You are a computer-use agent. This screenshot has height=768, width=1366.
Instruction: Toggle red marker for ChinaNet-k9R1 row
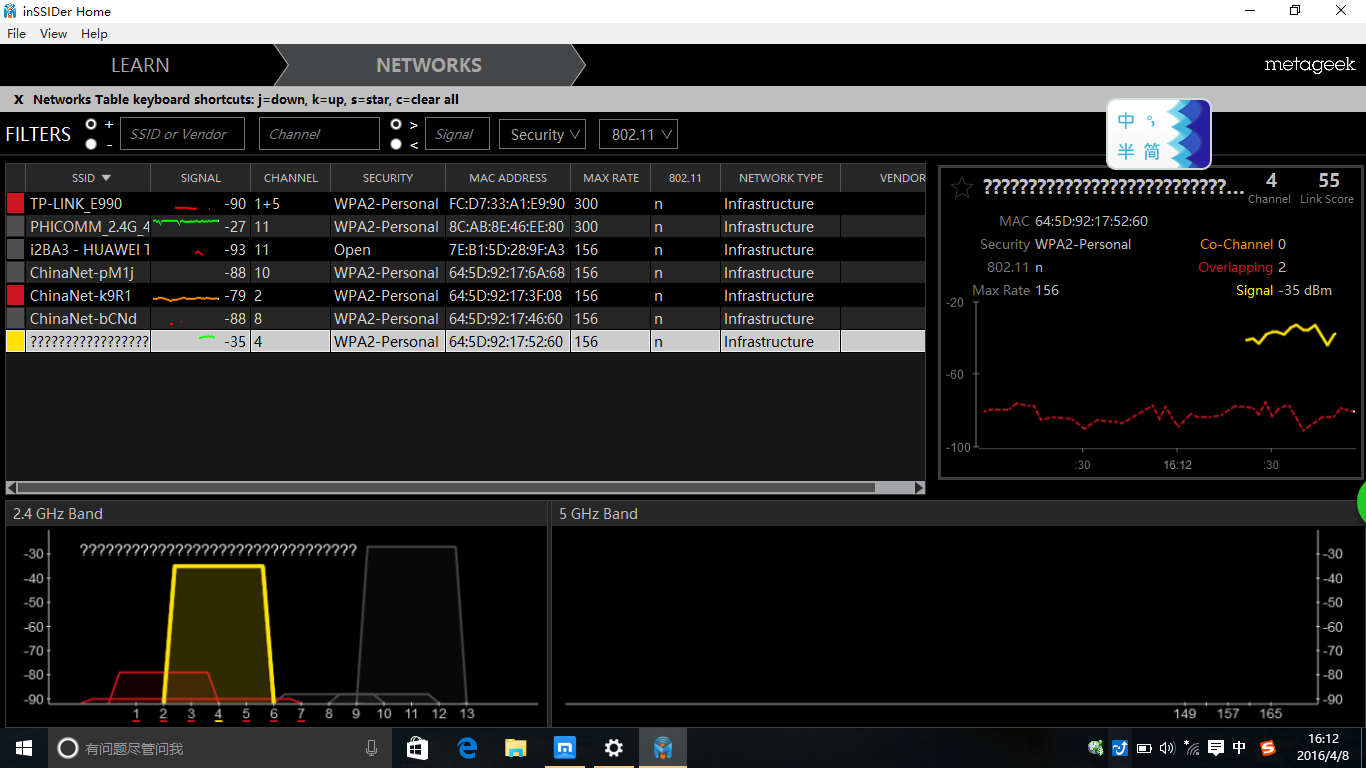[x=15, y=295]
